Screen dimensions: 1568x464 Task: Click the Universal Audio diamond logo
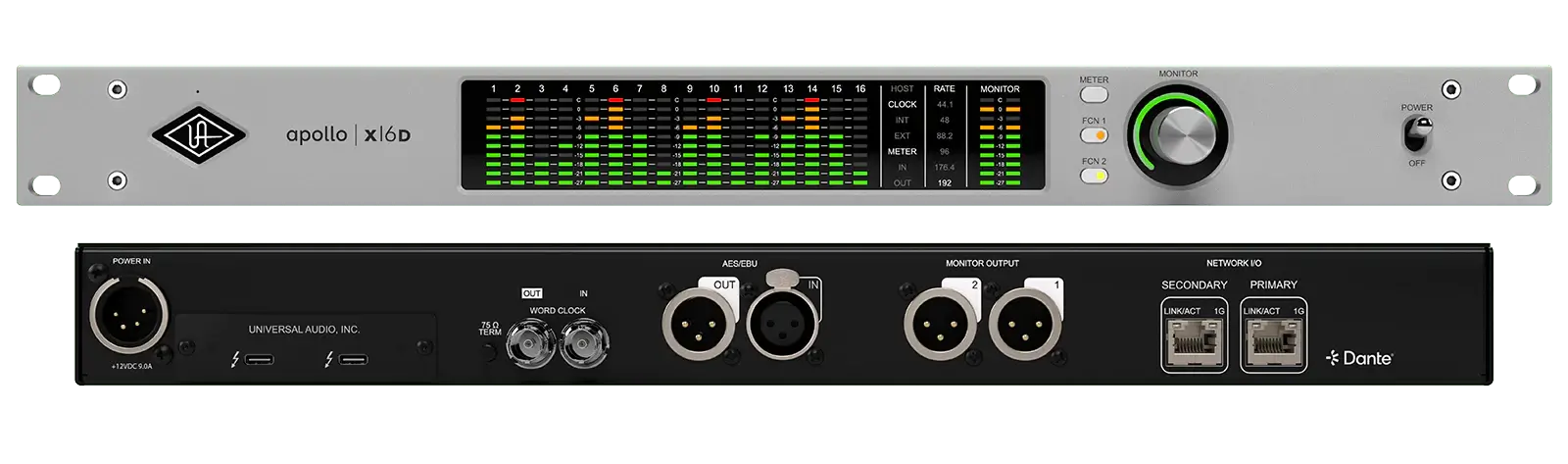coord(198,135)
